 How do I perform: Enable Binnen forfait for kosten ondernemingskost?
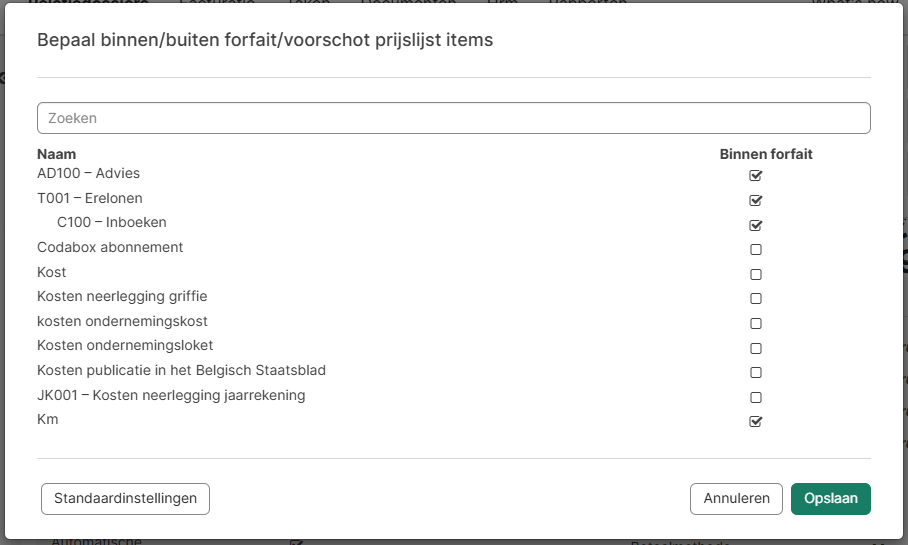pos(756,323)
